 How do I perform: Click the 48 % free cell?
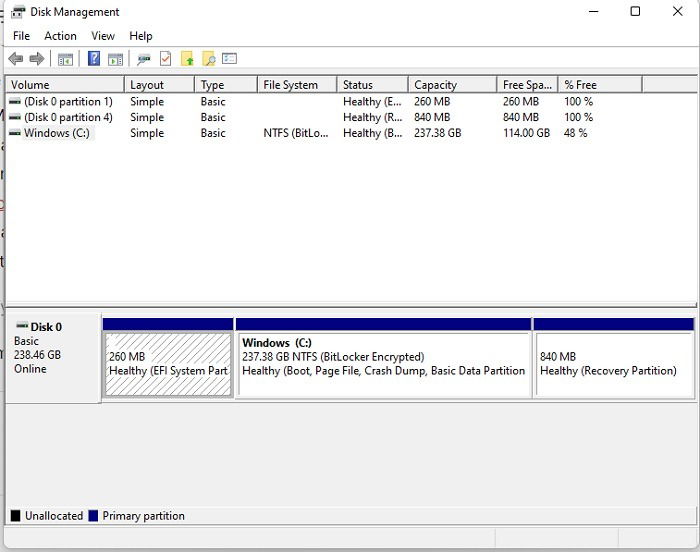[x=575, y=133]
